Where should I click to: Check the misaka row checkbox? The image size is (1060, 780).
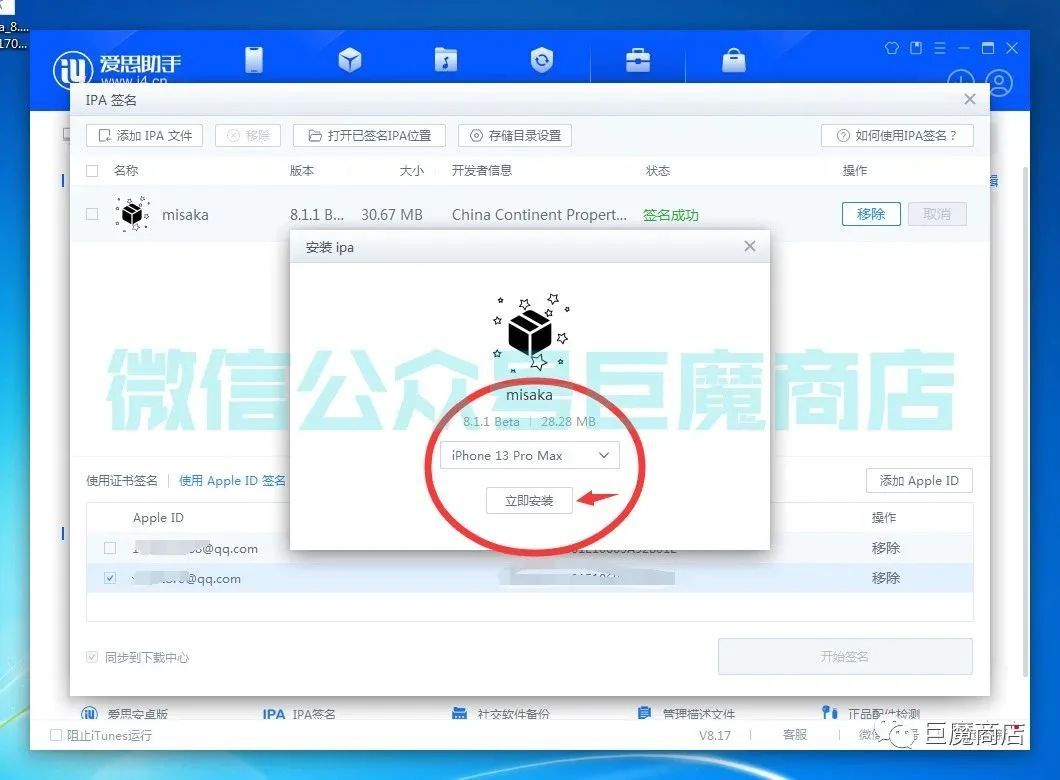pyautogui.click(x=93, y=214)
